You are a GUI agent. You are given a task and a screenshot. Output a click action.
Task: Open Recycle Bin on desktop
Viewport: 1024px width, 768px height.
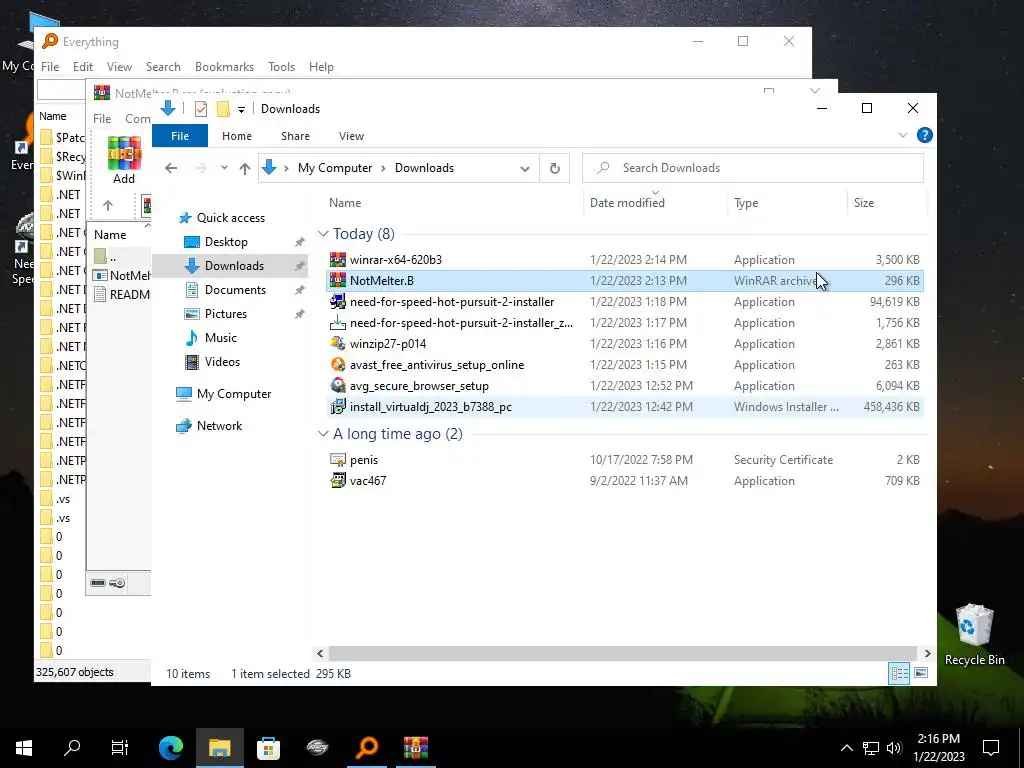pos(974,634)
